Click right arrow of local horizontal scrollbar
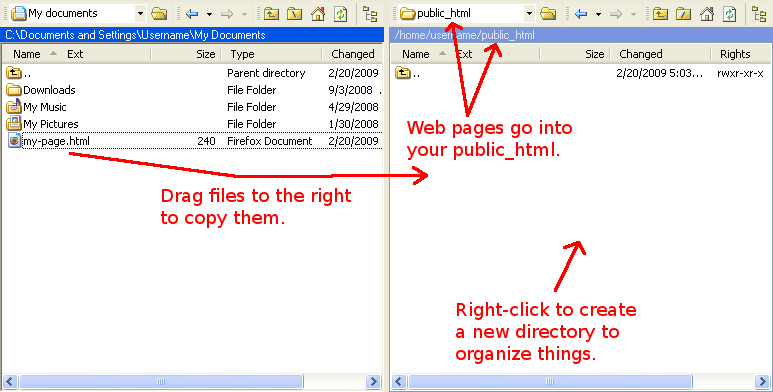This screenshot has width=773, height=392. coord(373,382)
